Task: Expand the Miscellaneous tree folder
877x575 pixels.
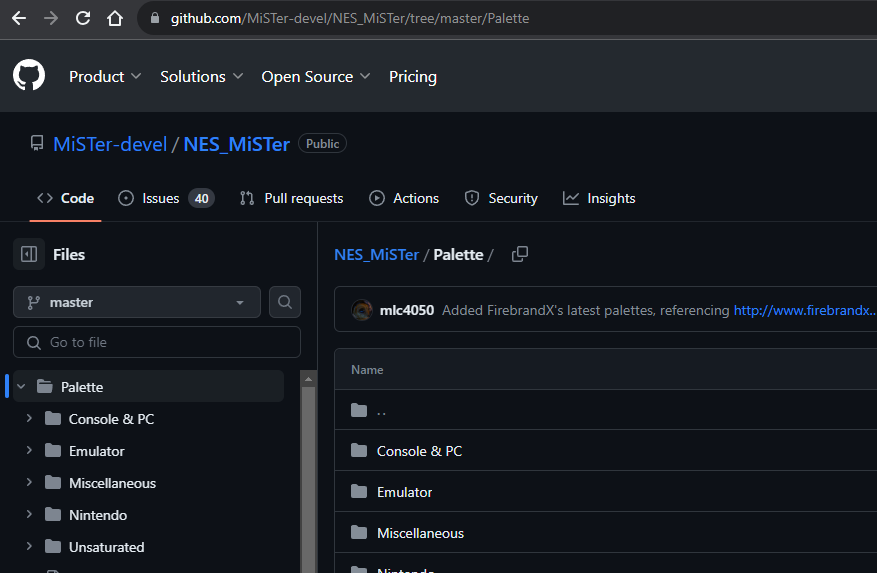Action: pyautogui.click(x=29, y=482)
